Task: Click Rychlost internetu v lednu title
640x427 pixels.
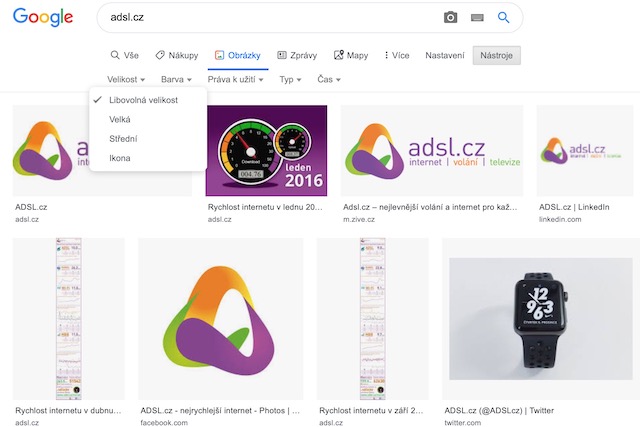Action: tap(265, 207)
